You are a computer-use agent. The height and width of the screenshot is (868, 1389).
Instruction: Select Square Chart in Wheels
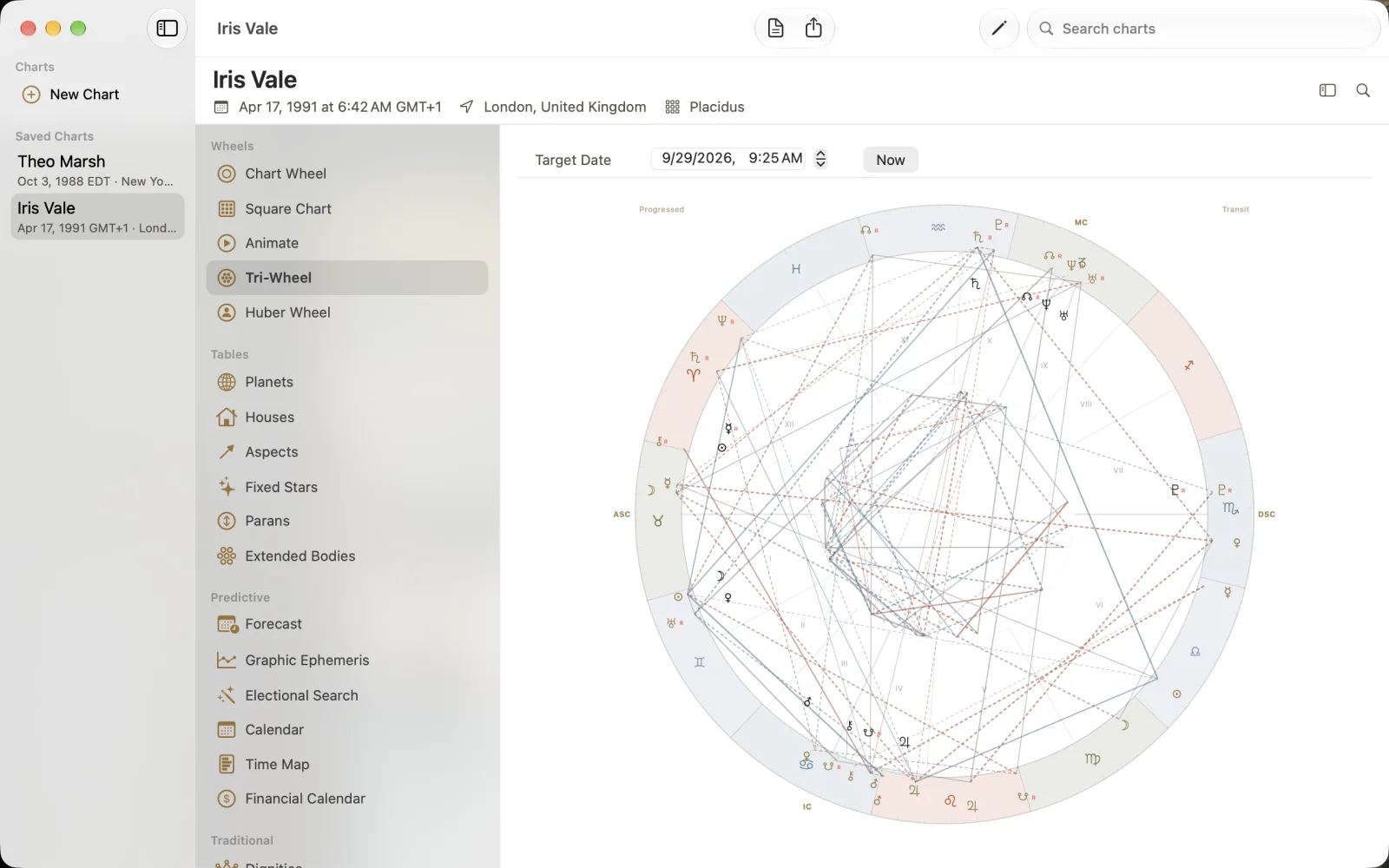[x=347, y=208]
